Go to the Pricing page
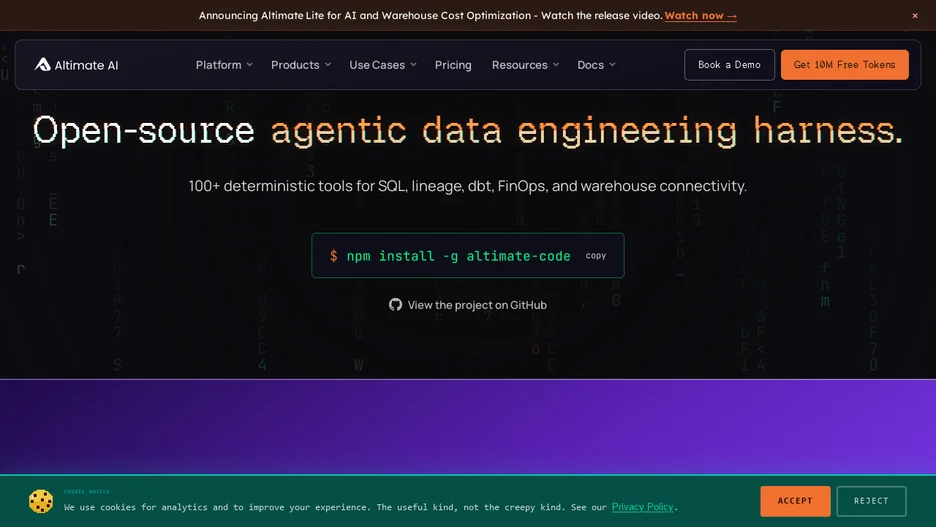Image resolution: width=936 pixels, height=527 pixels. [453, 64]
